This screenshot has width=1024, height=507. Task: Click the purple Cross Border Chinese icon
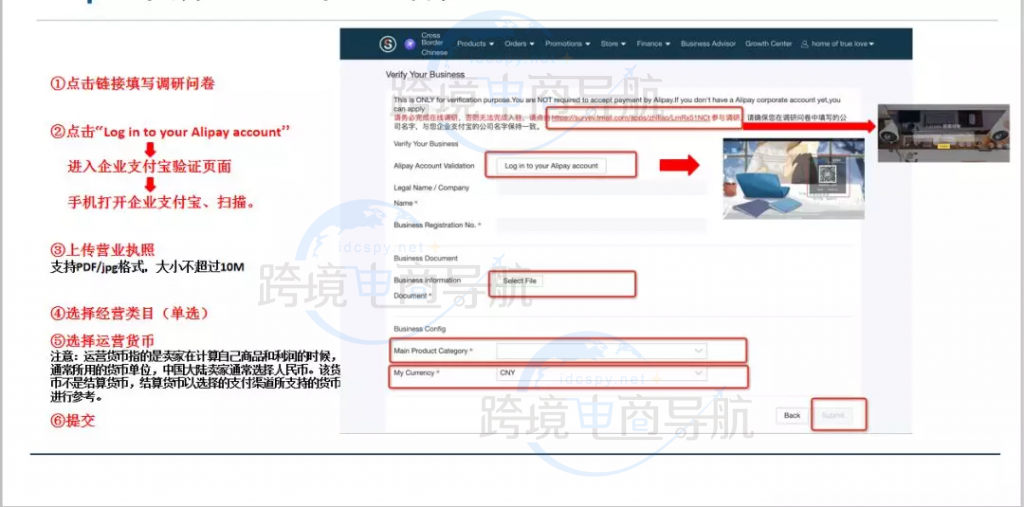pyautogui.click(x=410, y=44)
